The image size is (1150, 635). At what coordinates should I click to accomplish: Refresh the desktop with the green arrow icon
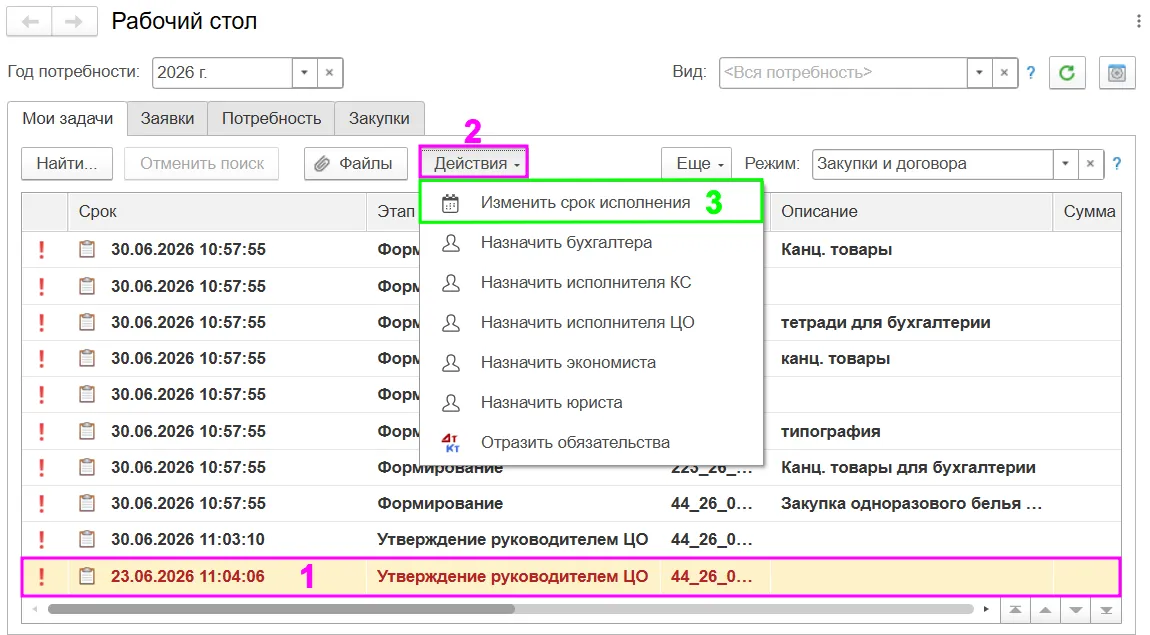pyautogui.click(x=1067, y=73)
